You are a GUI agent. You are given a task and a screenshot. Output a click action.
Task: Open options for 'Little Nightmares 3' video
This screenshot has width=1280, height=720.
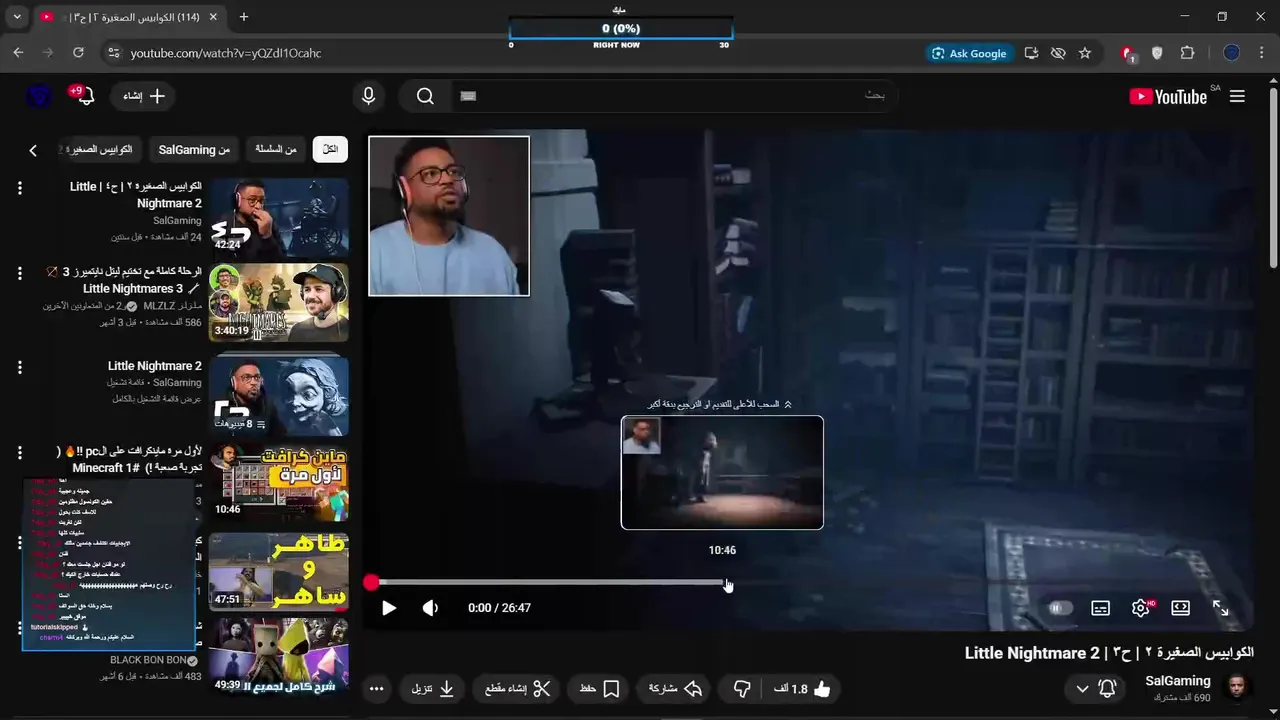(x=19, y=273)
